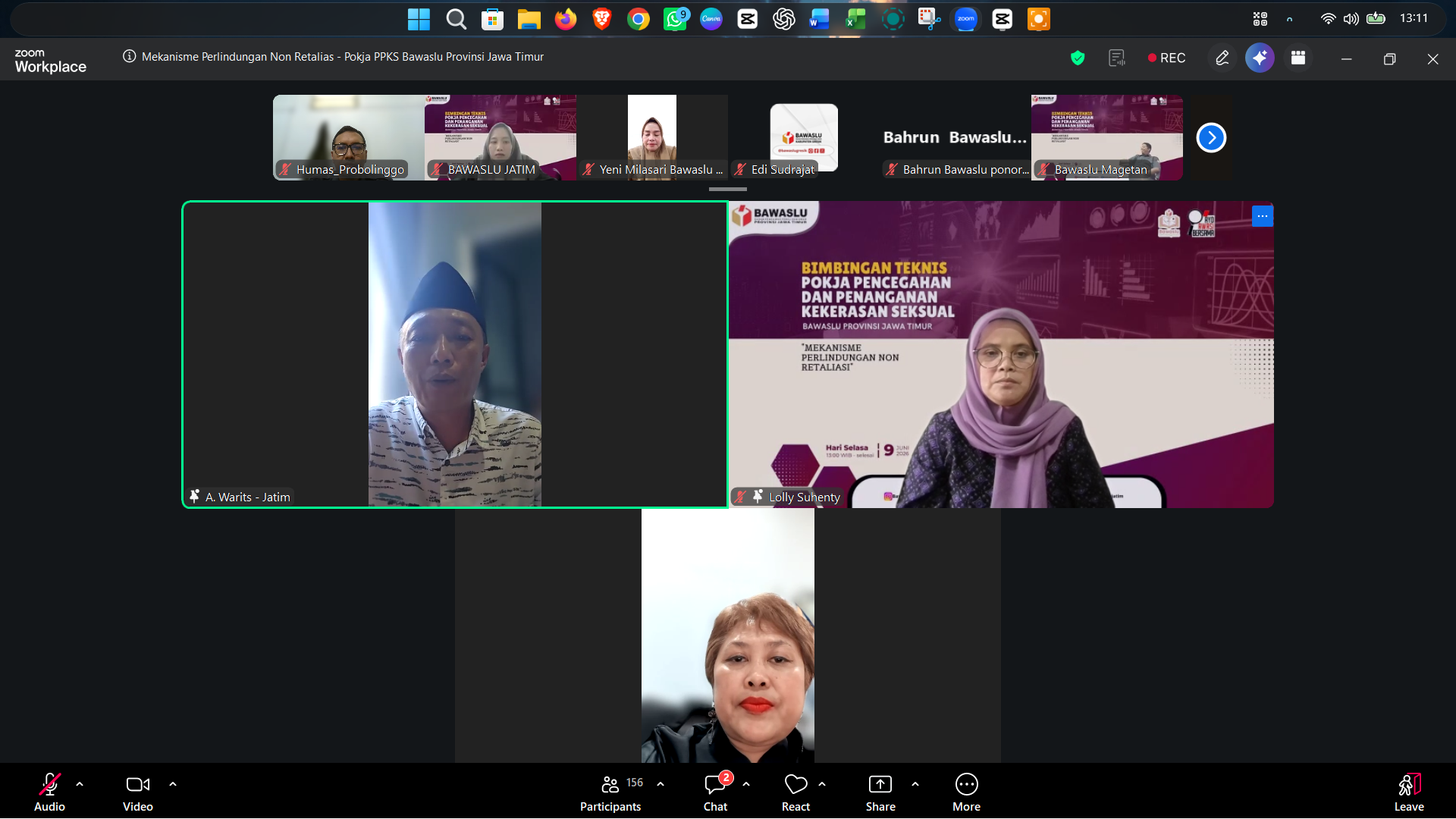1456x819 pixels.
Task: Switch to Microsoft Word in the taskbar
Action: (x=820, y=19)
